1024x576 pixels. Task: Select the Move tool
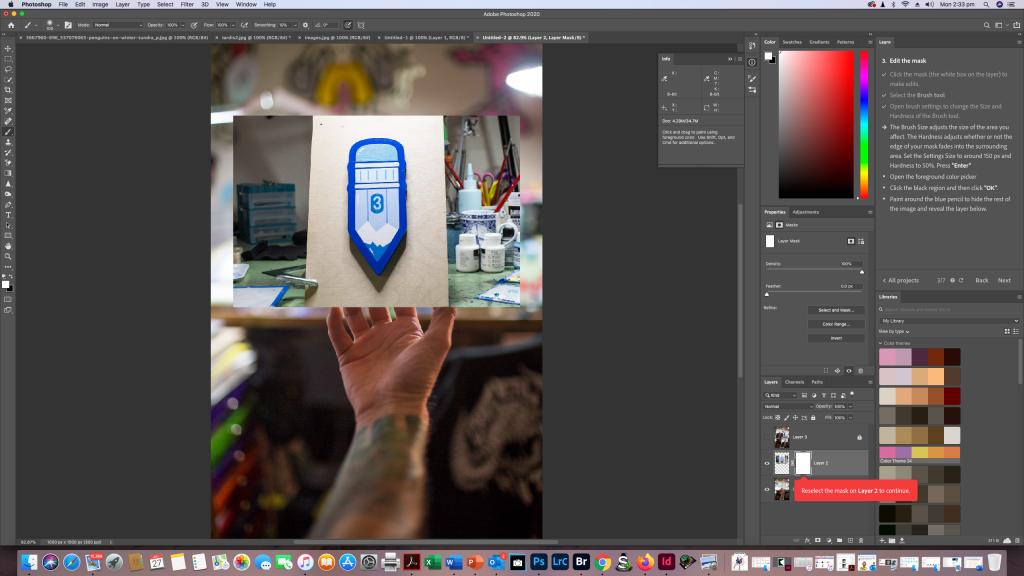point(8,48)
